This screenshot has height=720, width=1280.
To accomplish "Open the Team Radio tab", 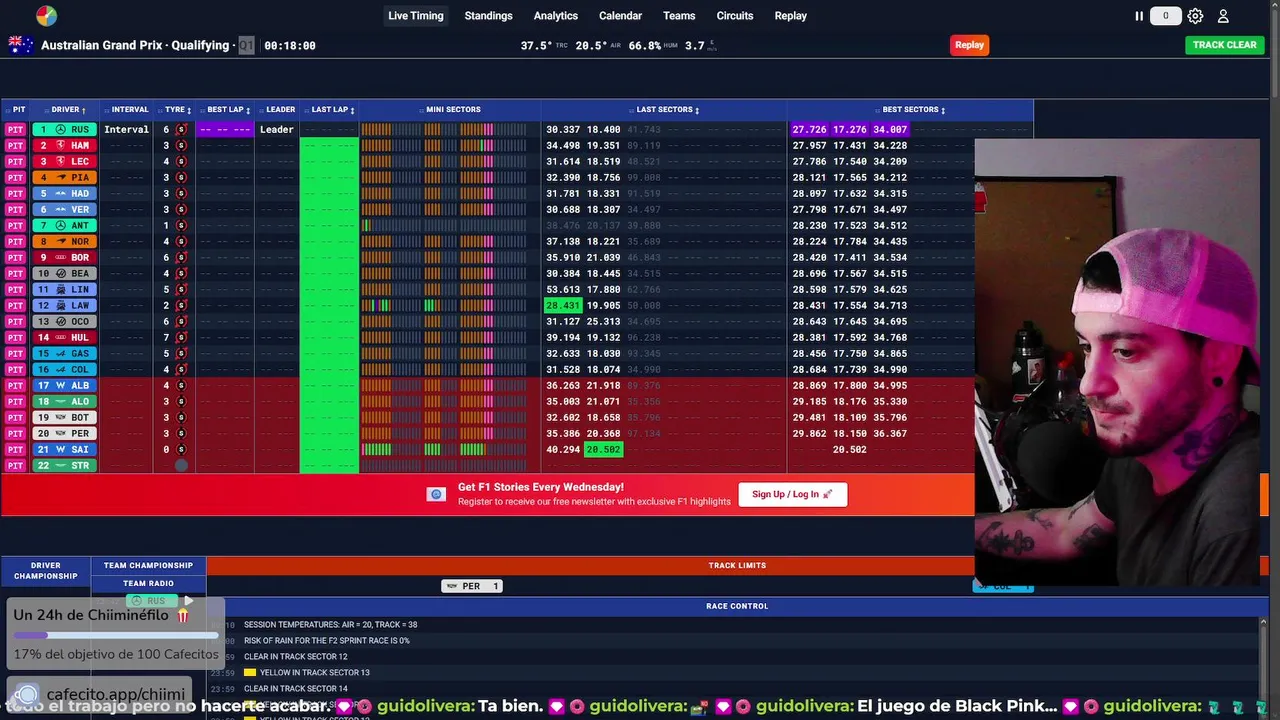I will click(x=148, y=584).
